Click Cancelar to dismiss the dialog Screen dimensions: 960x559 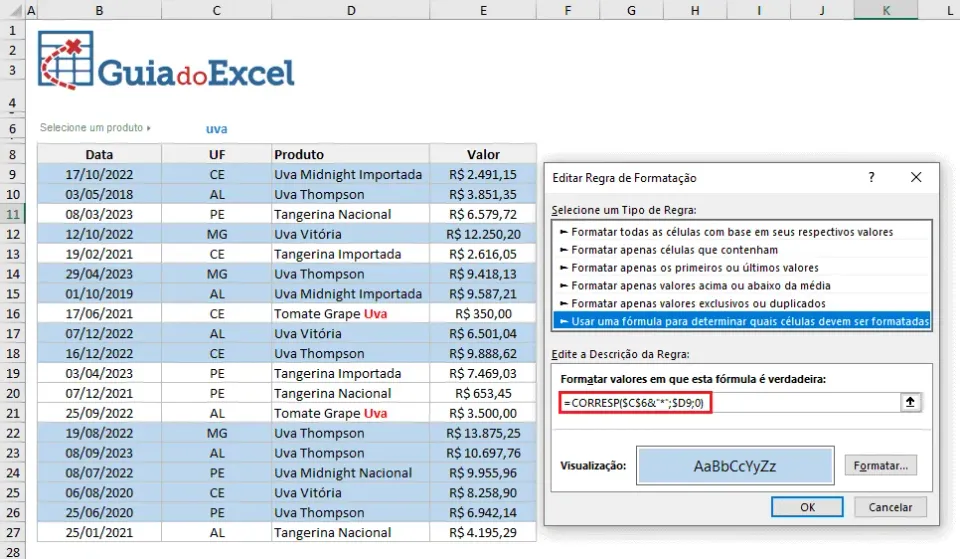tap(890, 507)
